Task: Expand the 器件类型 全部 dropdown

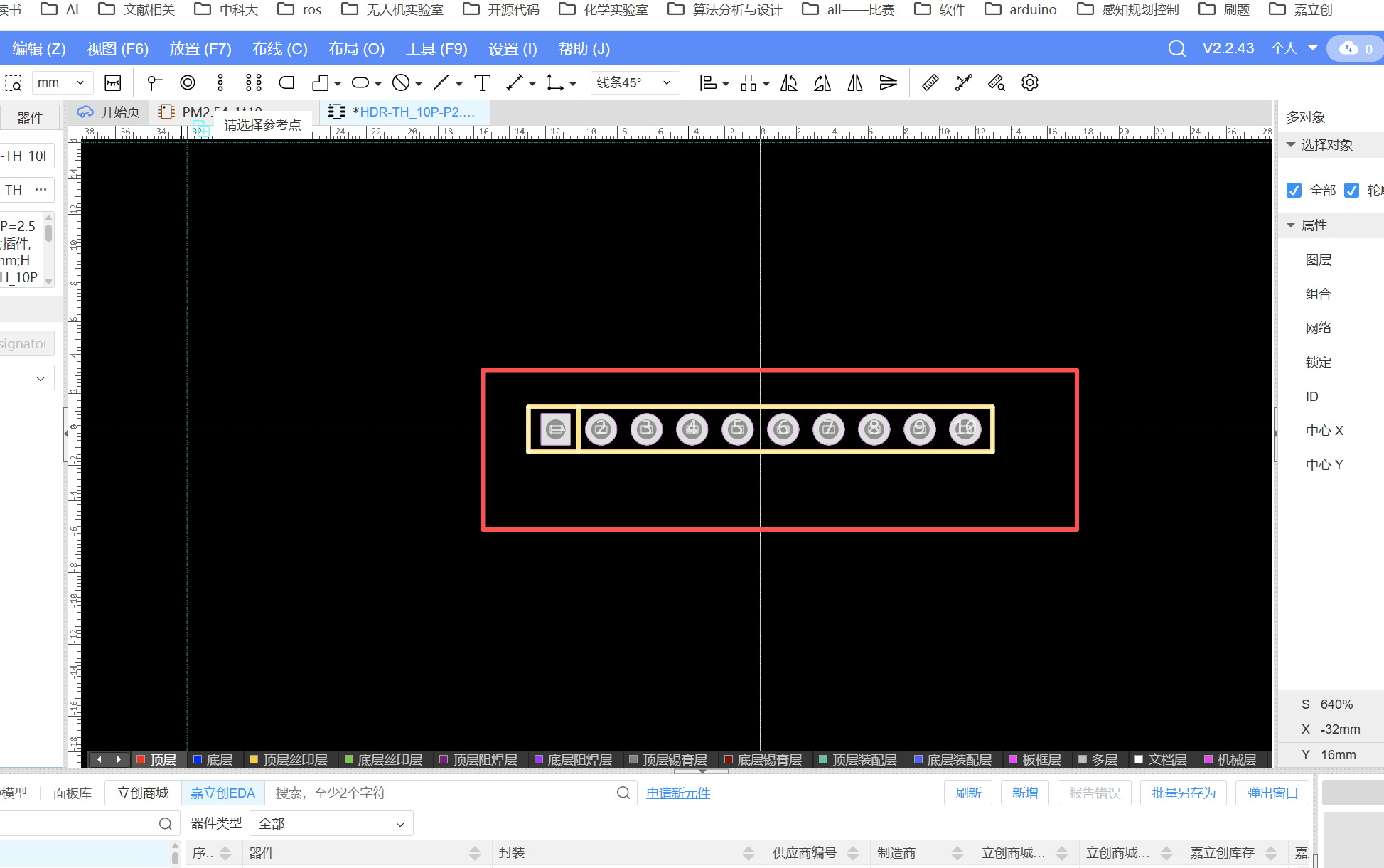Action: pos(331,824)
